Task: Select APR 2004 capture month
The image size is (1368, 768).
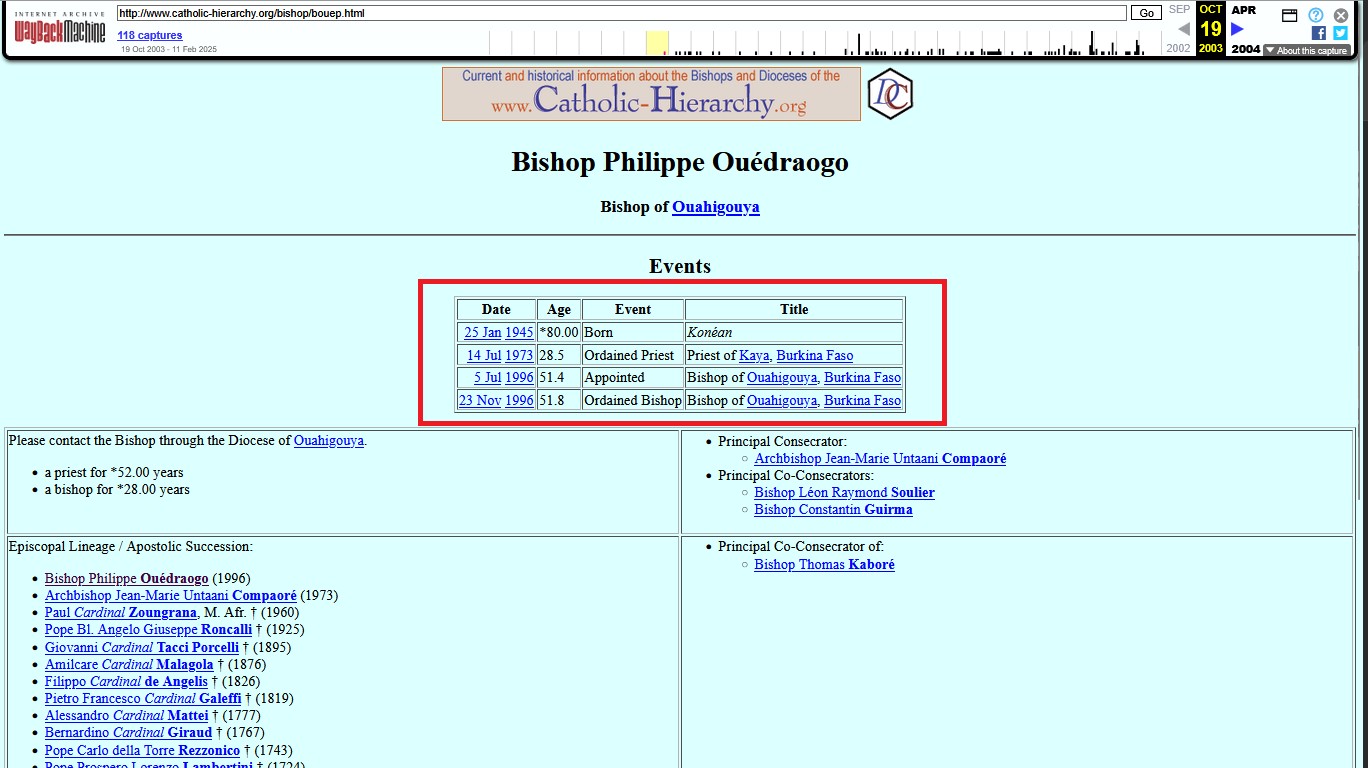Action: click(x=1244, y=10)
